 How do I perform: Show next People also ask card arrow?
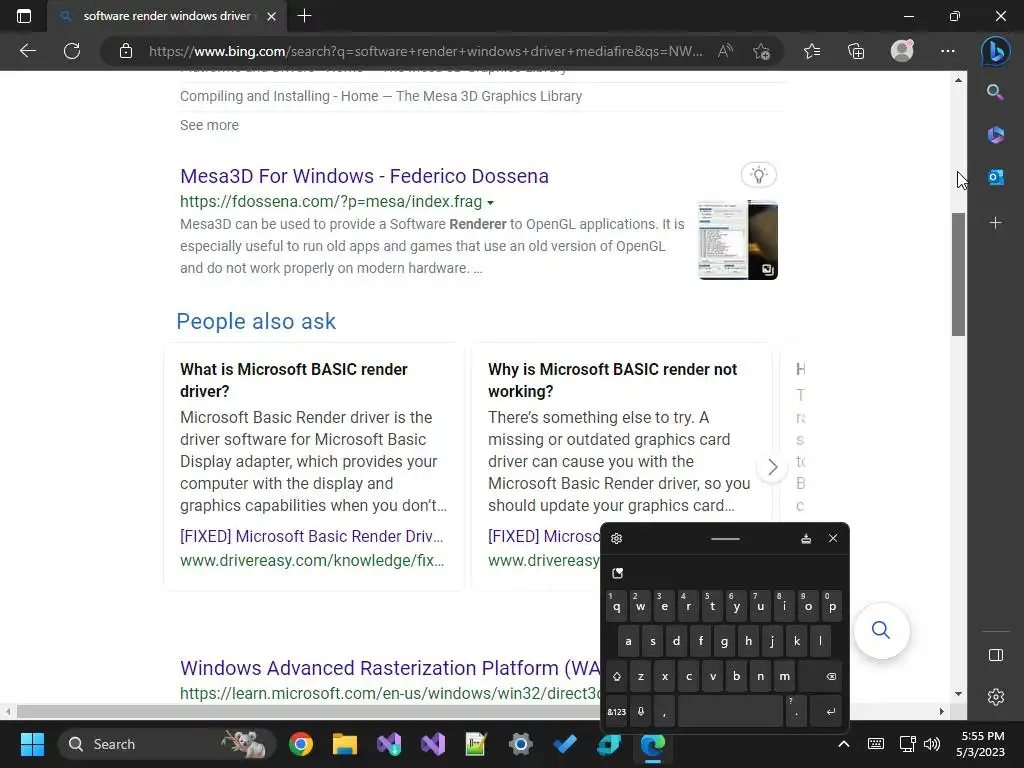pos(773,467)
